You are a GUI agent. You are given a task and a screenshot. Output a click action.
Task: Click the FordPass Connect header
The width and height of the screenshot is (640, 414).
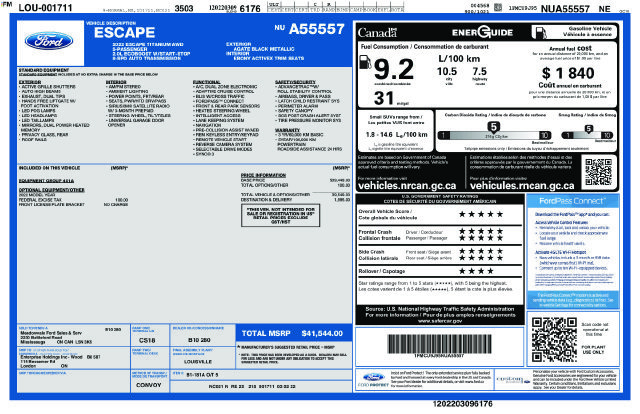(x=573, y=201)
